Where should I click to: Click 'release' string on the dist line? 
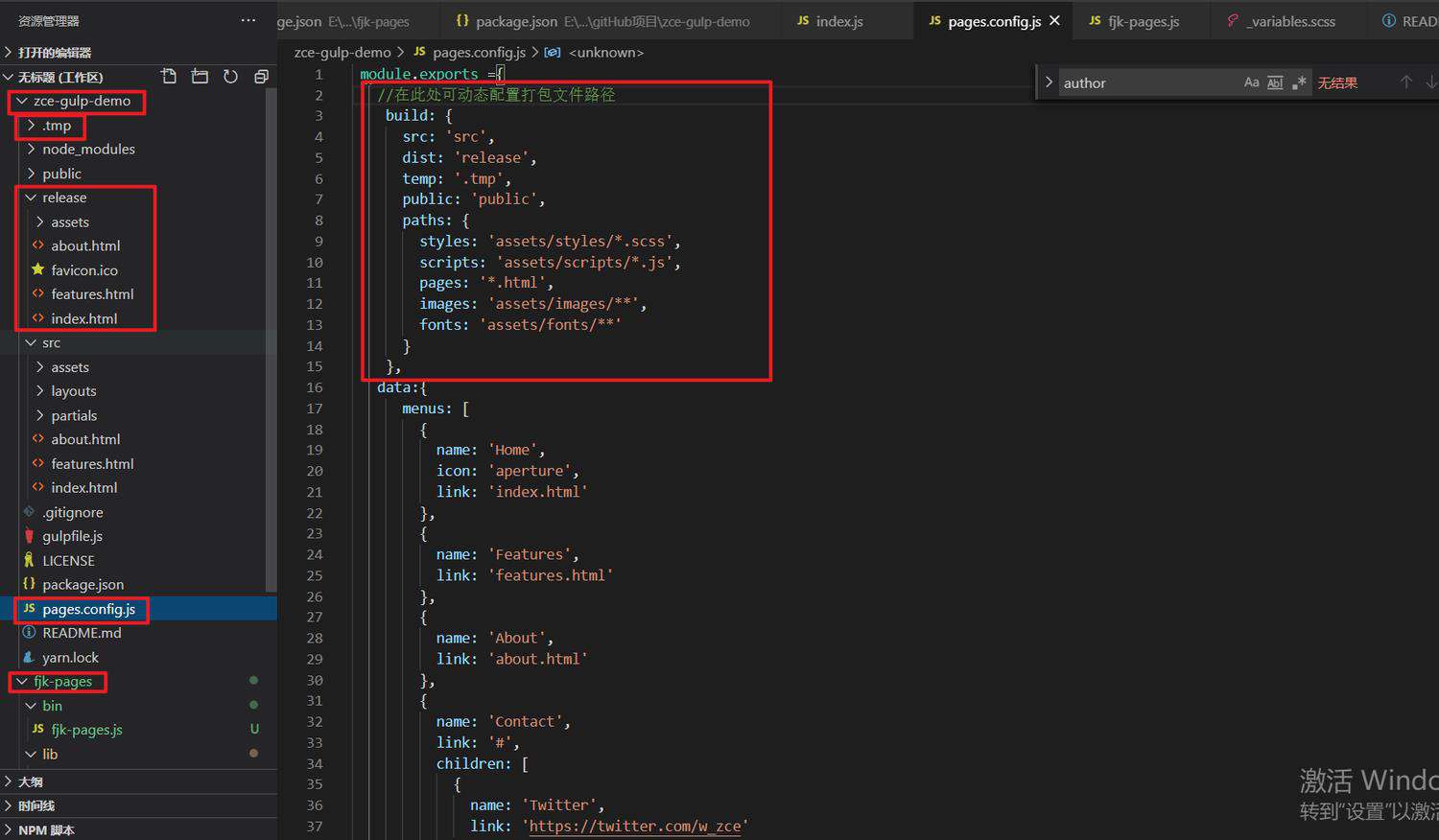click(491, 157)
